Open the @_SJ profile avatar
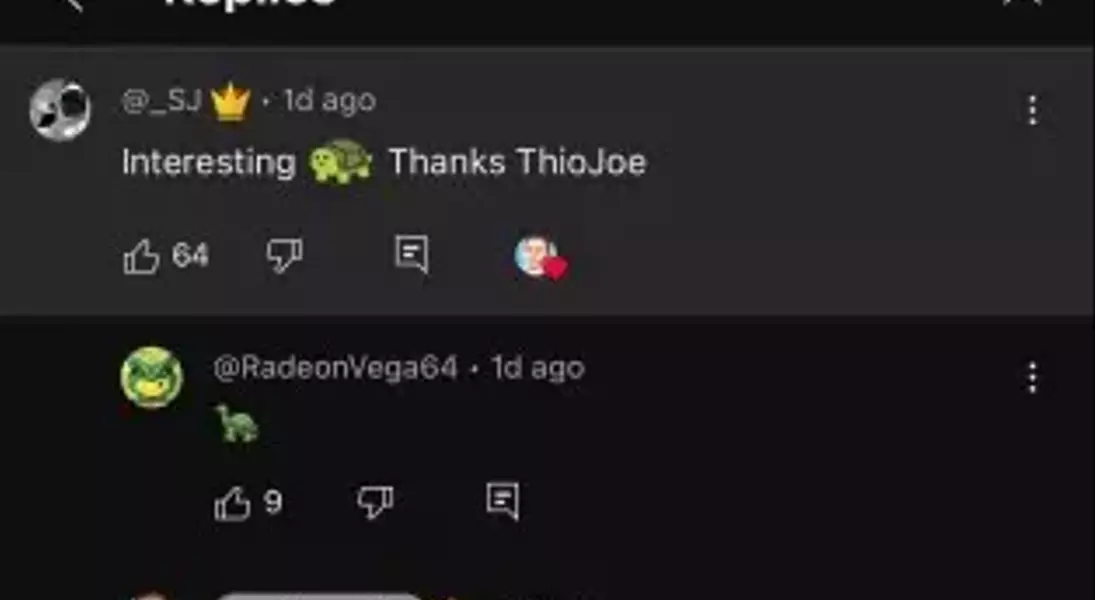1095x600 pixels. 60,110
